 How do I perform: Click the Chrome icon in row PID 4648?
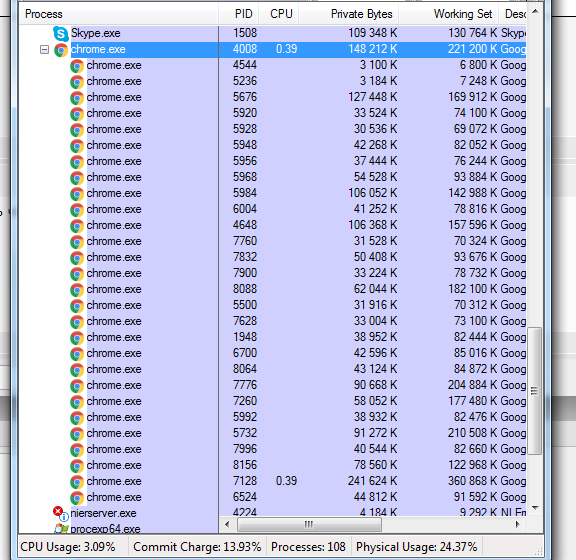[x=77, y=226]
